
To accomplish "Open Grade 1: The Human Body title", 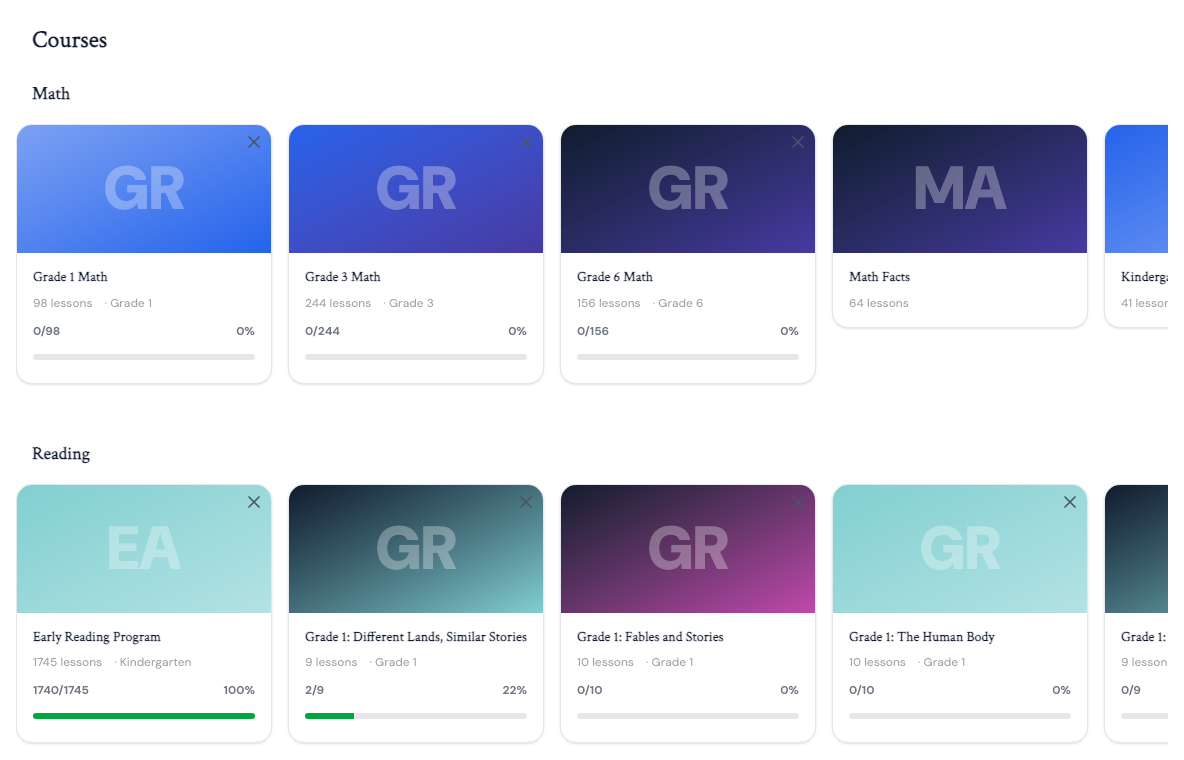I will (x=922, y=637).
